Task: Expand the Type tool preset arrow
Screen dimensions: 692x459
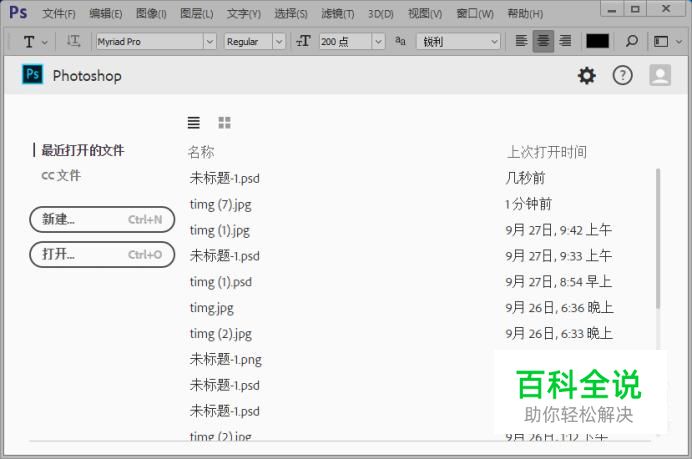Action: (x=45, y=43)
